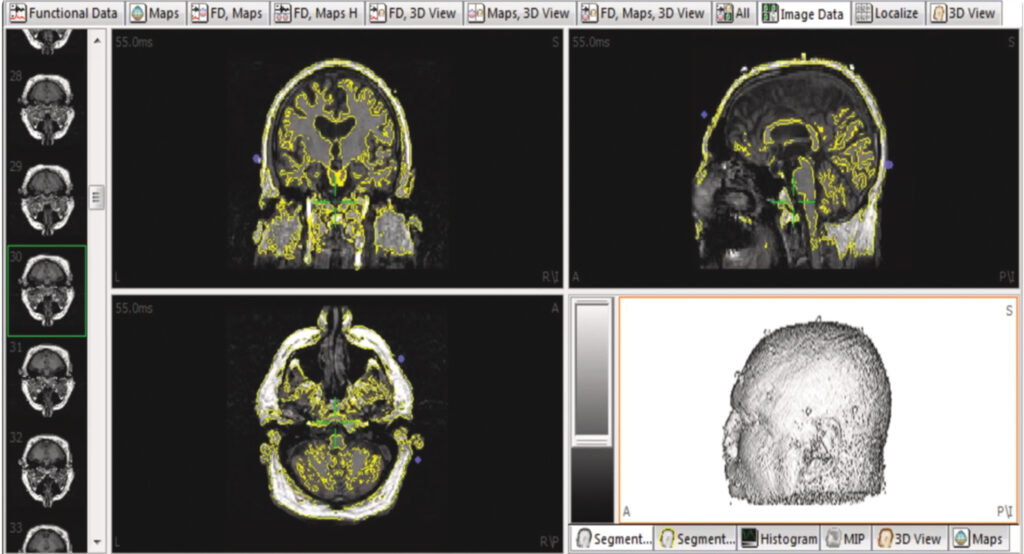Open the FD, Maps H tab

[317, 13]
